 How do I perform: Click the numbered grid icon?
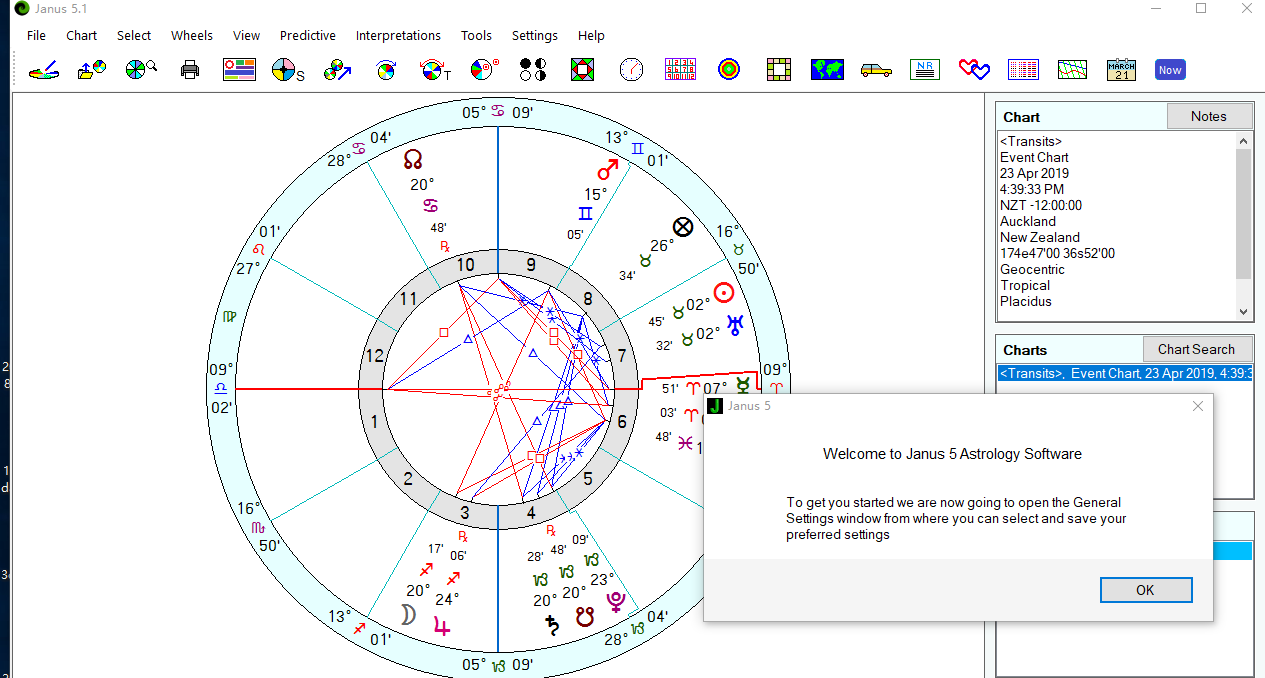[x=680, y=69]
